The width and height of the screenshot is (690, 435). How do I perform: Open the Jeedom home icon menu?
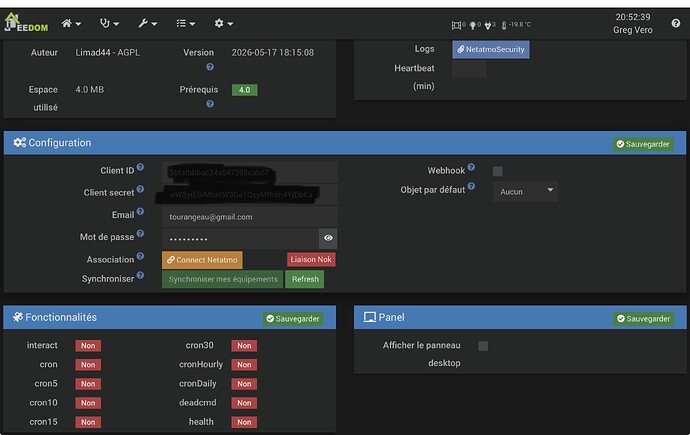71,23
